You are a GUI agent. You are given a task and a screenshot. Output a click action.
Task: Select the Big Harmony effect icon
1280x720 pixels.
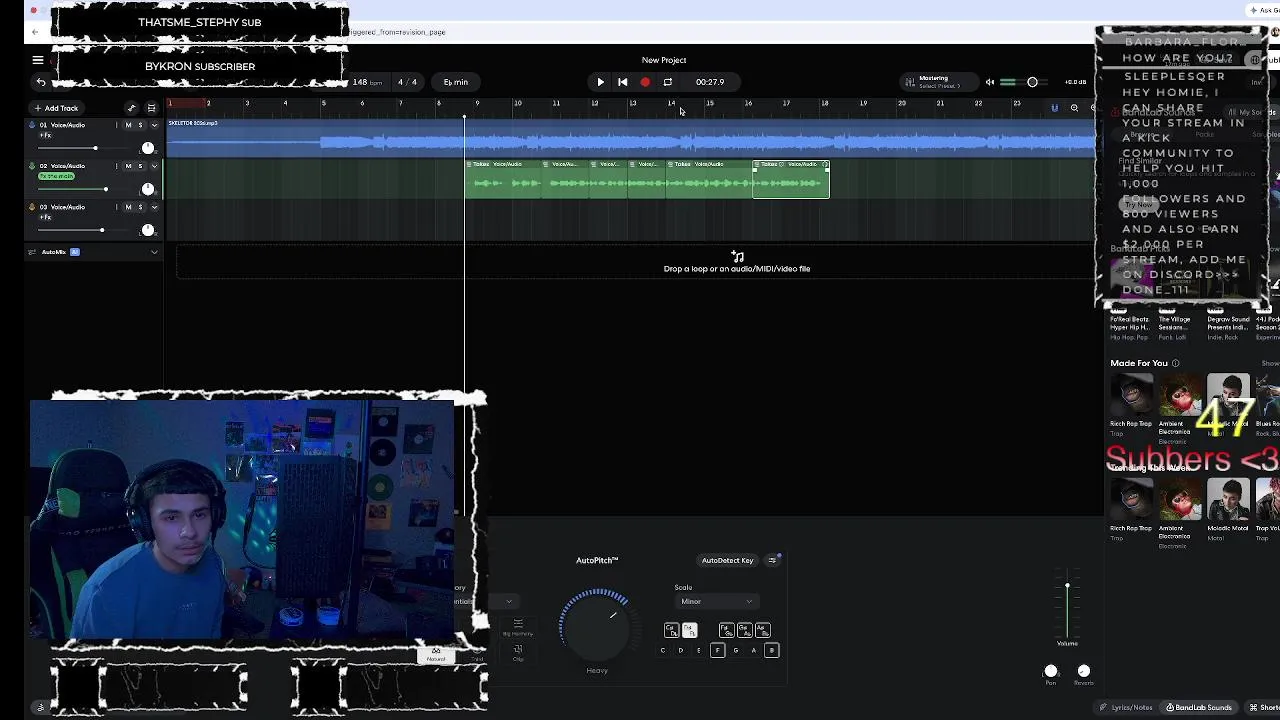pos(518,627)
